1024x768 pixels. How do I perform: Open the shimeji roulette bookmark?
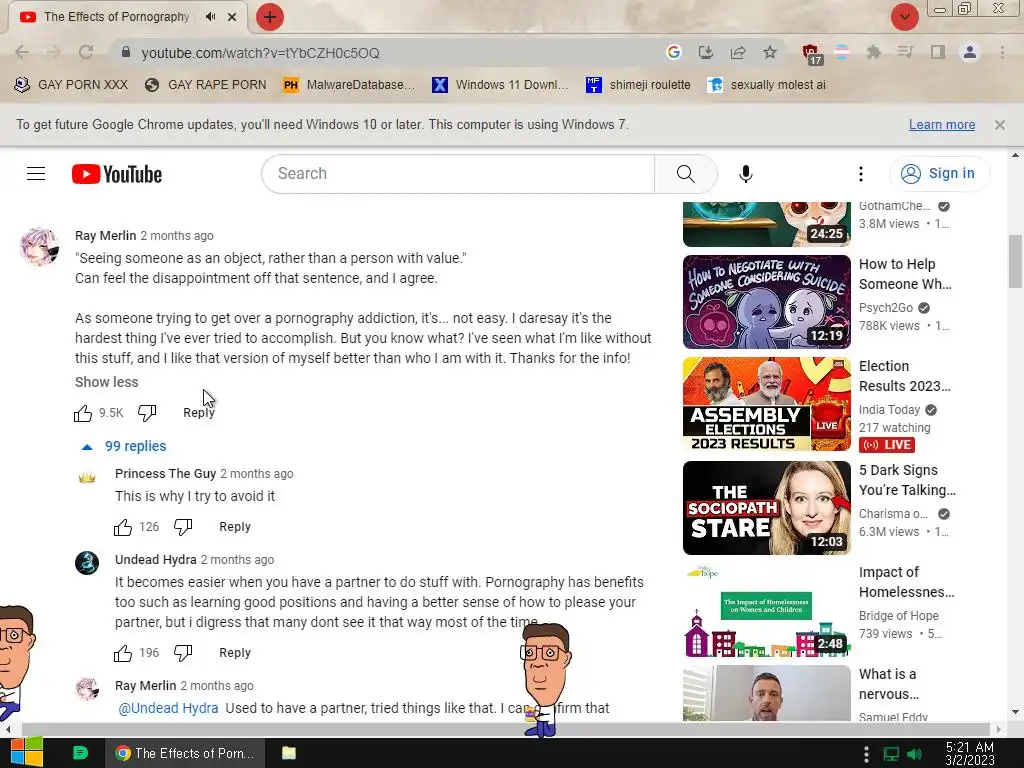click(x=638, y=85)
